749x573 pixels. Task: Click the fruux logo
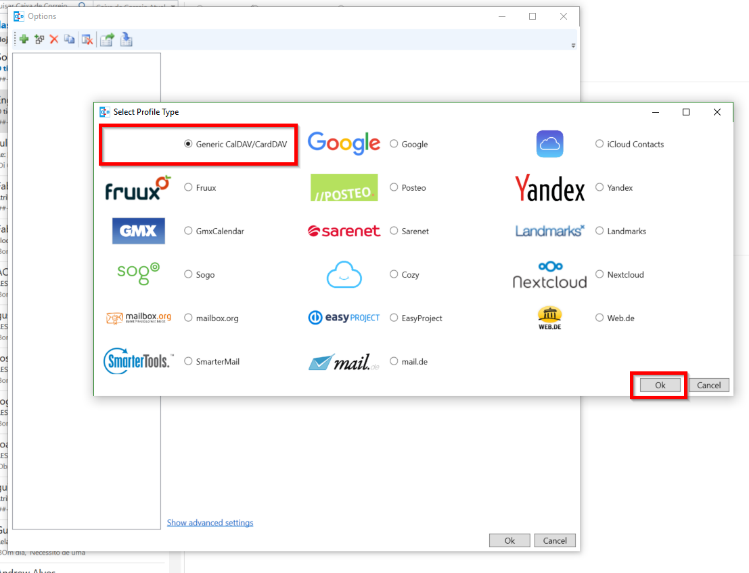[x=138, y=188]
